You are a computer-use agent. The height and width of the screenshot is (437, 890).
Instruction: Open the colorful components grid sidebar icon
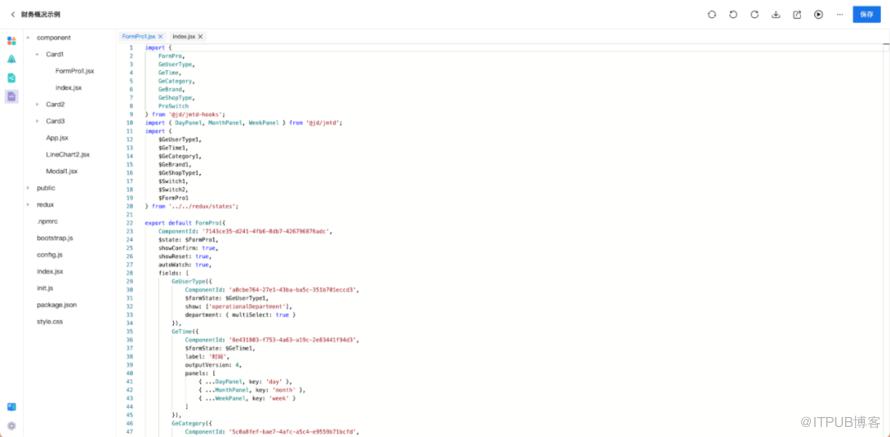pos(11,41)
